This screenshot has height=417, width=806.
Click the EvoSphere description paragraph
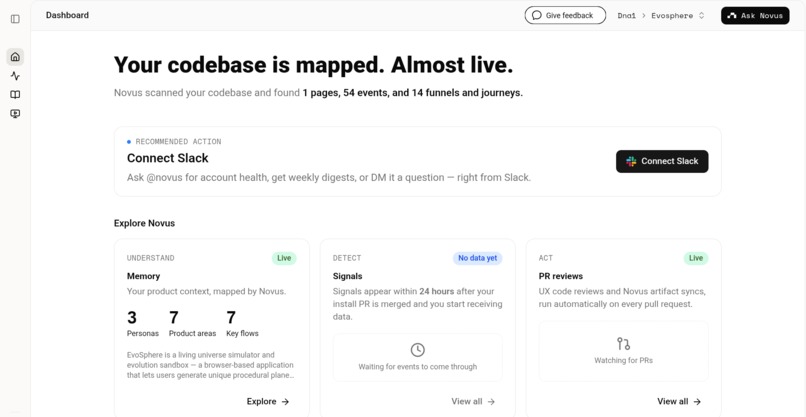[x=210, y=365]
